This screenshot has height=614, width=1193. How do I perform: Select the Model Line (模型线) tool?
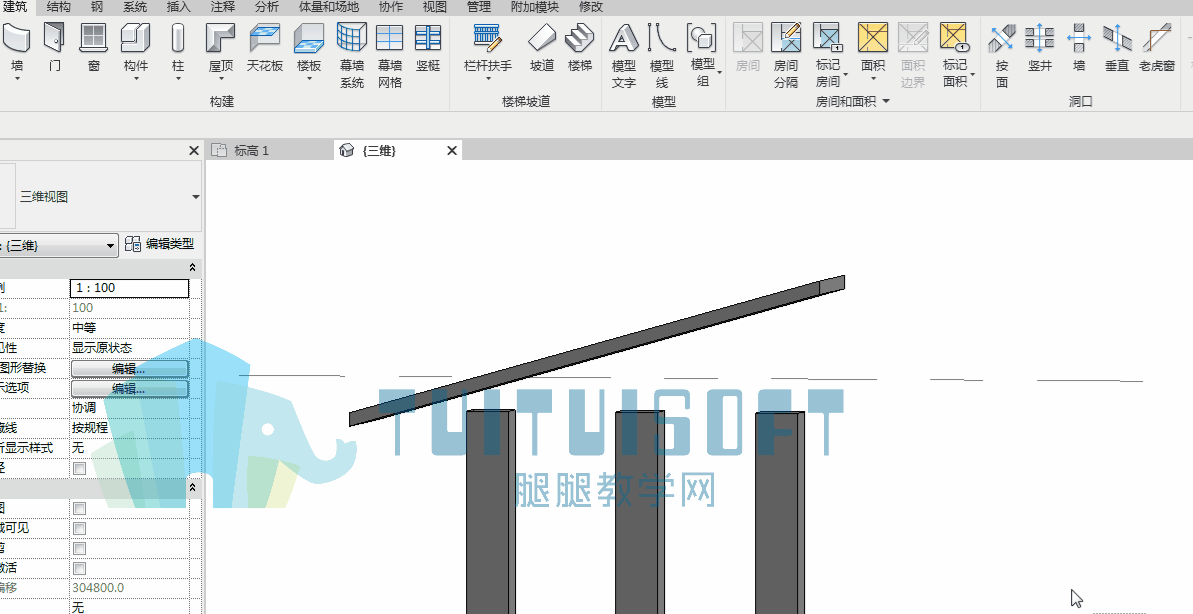(x=662, y=55)
